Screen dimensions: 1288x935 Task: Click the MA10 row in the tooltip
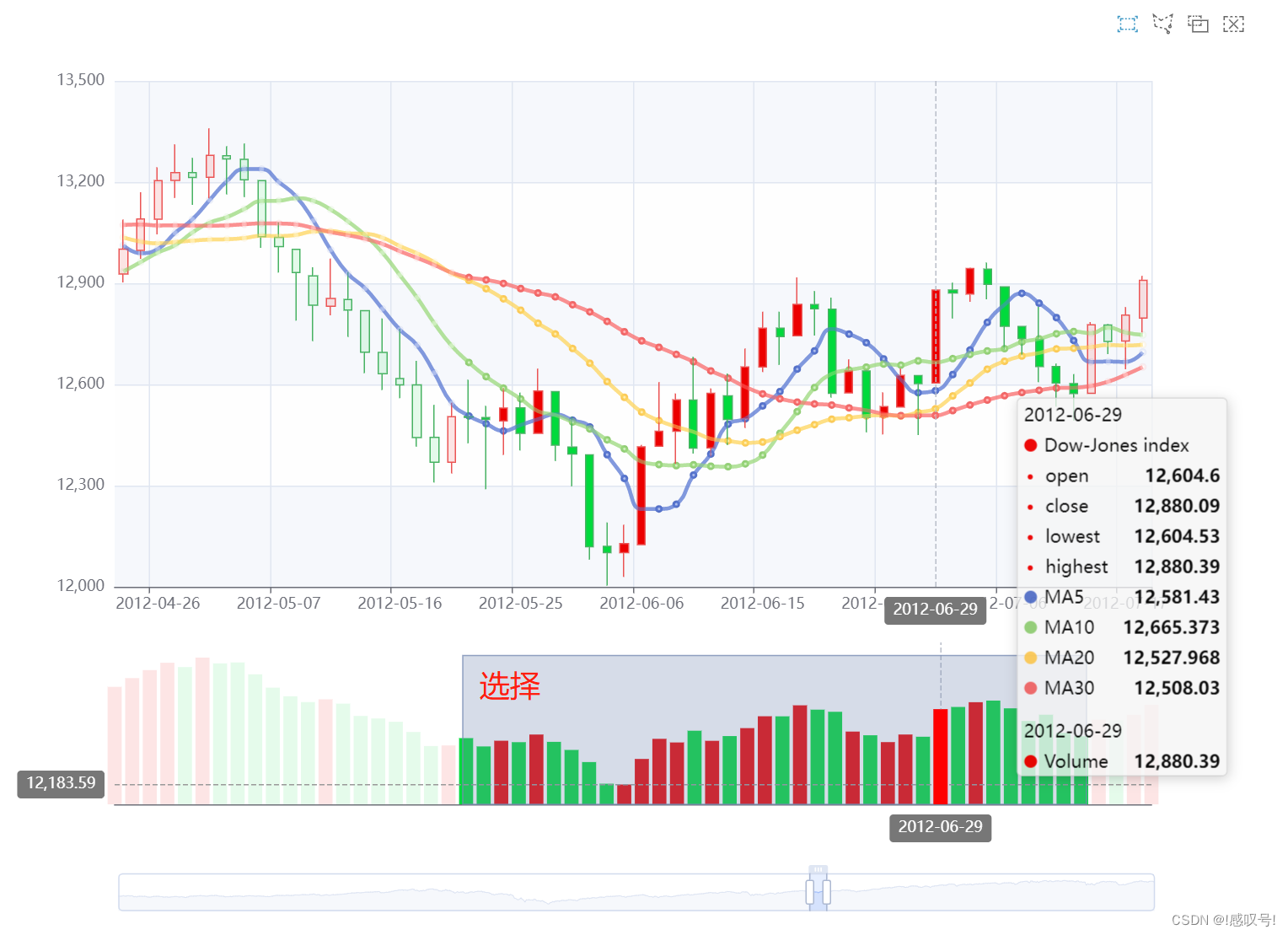pyautogui.click(x=1122, y=627)
